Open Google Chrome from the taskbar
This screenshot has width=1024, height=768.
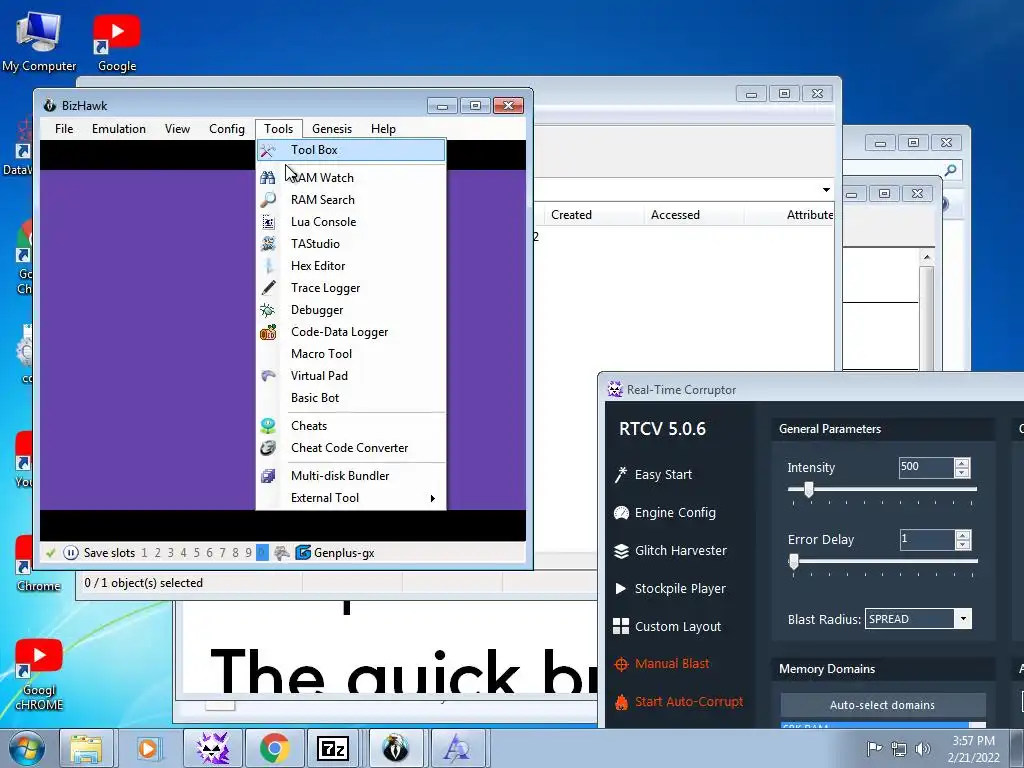pos(274,748)
